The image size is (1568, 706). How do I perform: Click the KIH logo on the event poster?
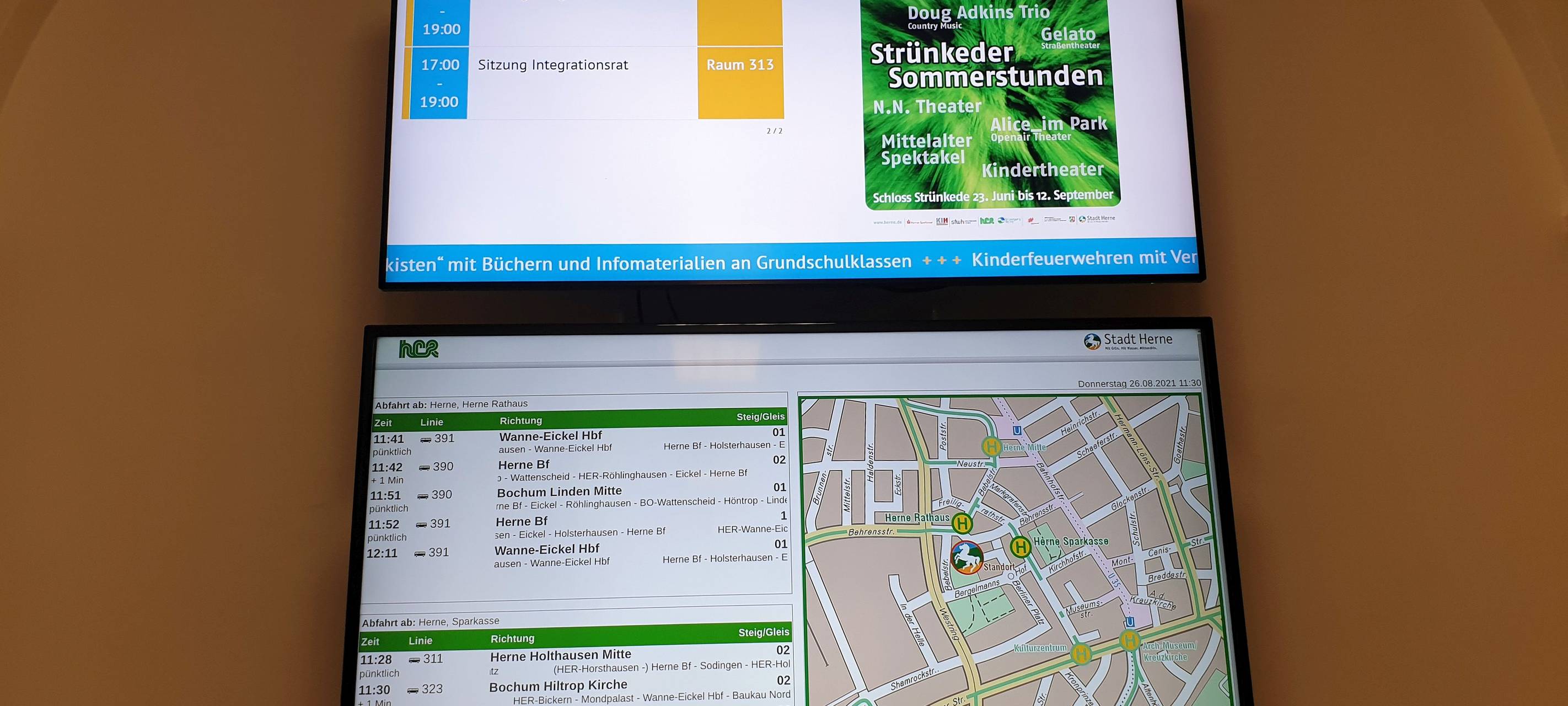click(x=943, y=222)
